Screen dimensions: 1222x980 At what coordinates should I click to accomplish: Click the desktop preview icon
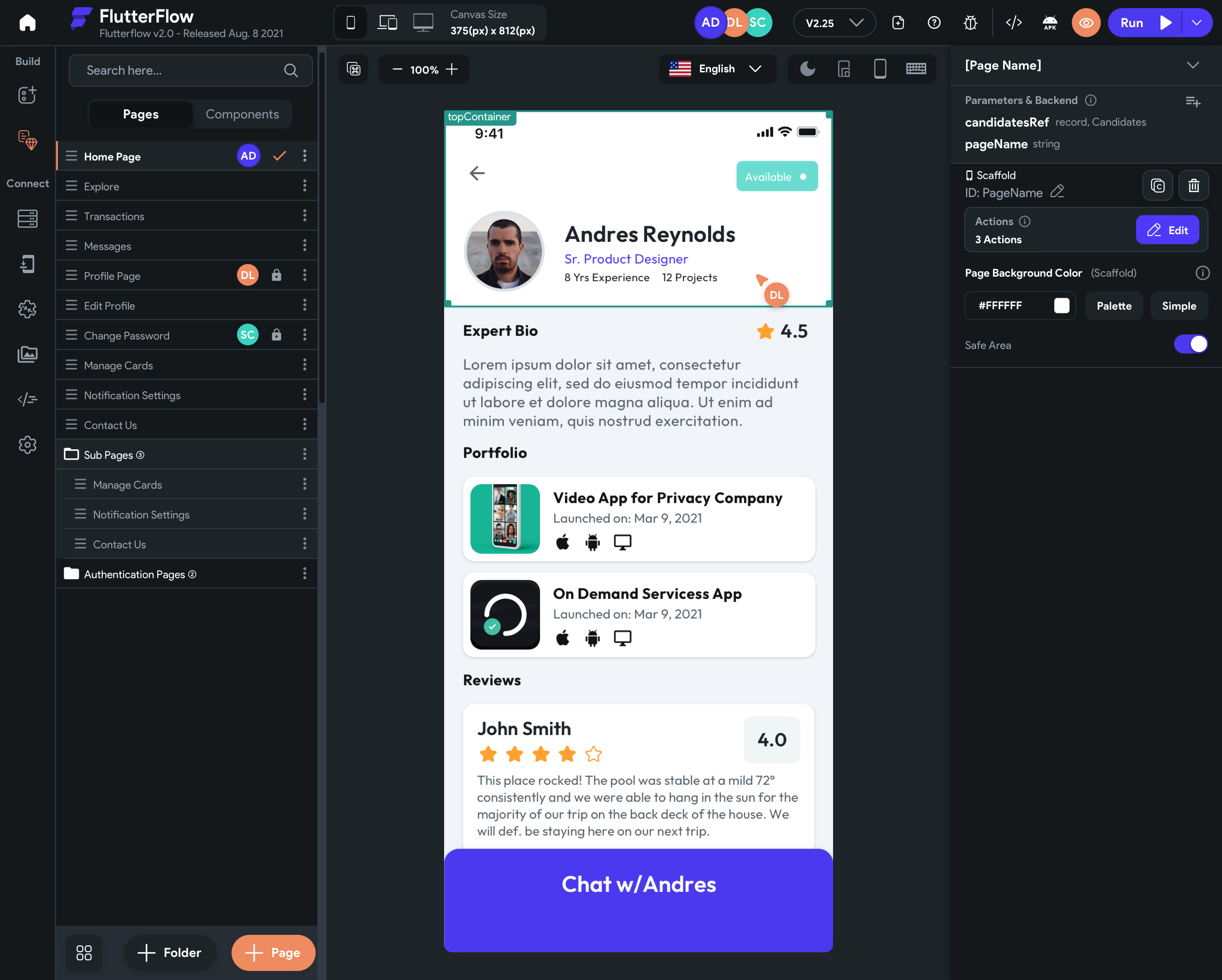tap(422, 23)
